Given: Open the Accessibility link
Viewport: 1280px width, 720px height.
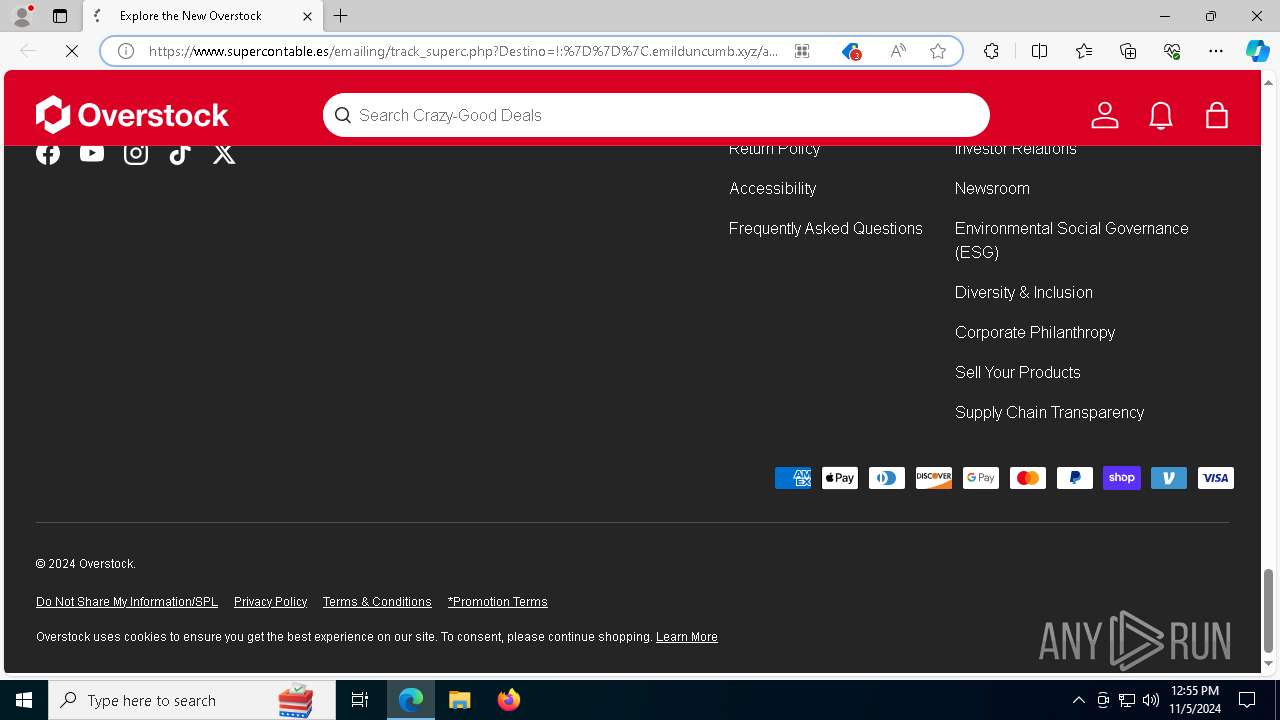Looking at the screenshot, I should [x=772, y=188].
